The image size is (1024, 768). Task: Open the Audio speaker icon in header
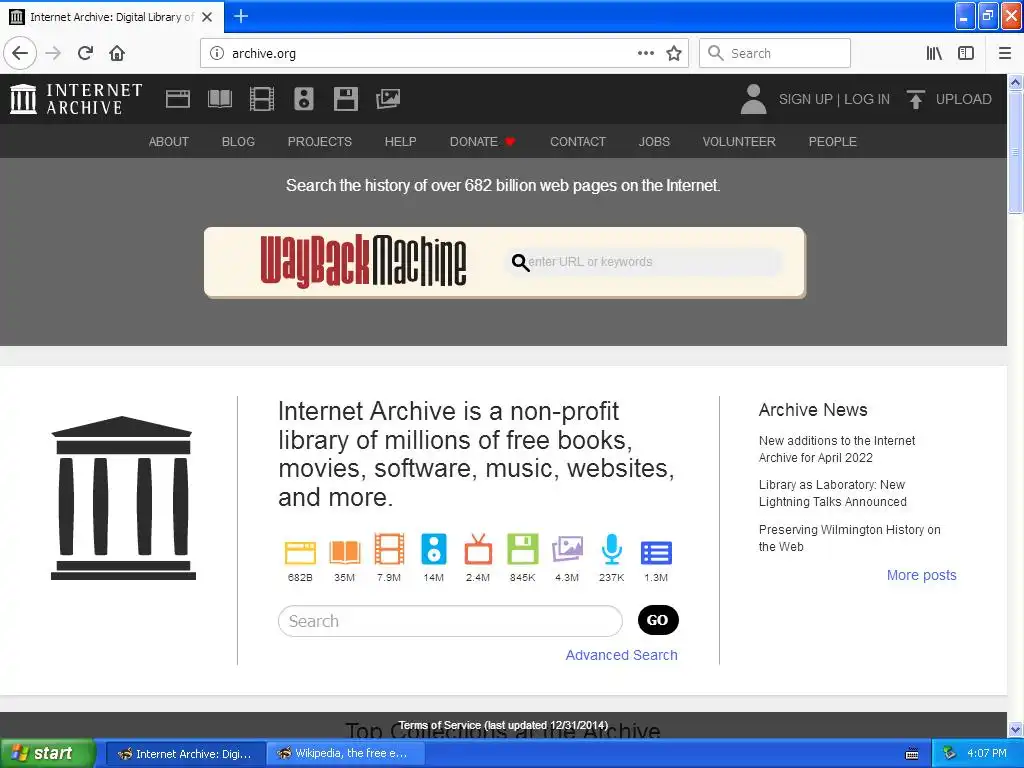304,99
